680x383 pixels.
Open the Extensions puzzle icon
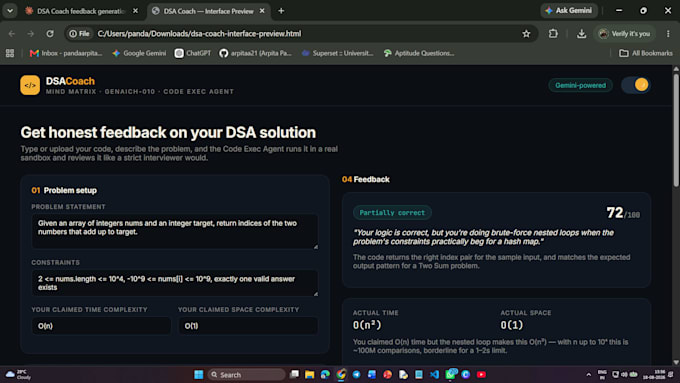(553, 33)
